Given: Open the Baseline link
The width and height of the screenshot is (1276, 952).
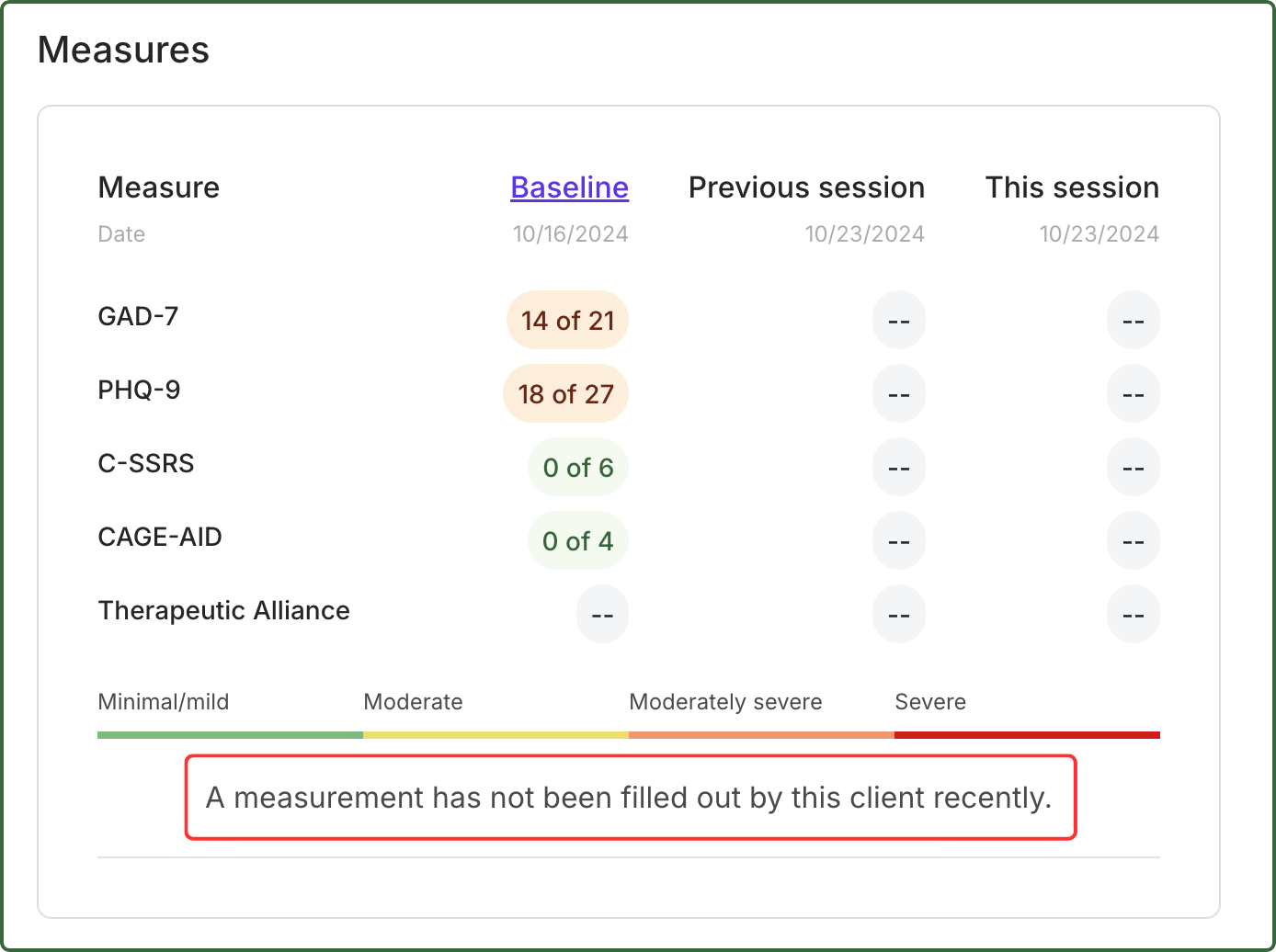Looking at the screenshot, I should 569,187.
